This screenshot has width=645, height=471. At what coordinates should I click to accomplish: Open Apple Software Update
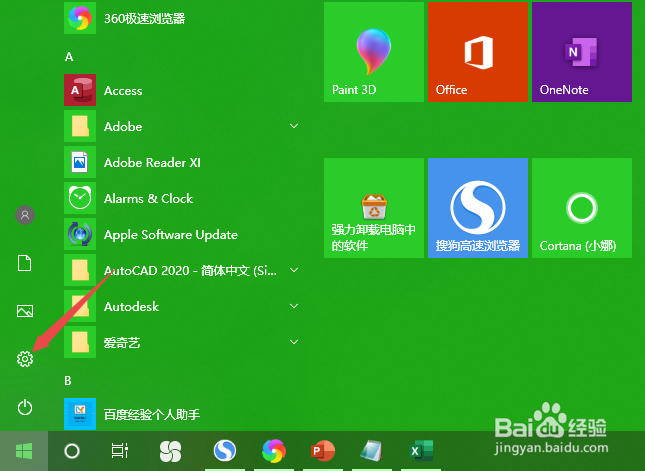[x=183, y=234]
